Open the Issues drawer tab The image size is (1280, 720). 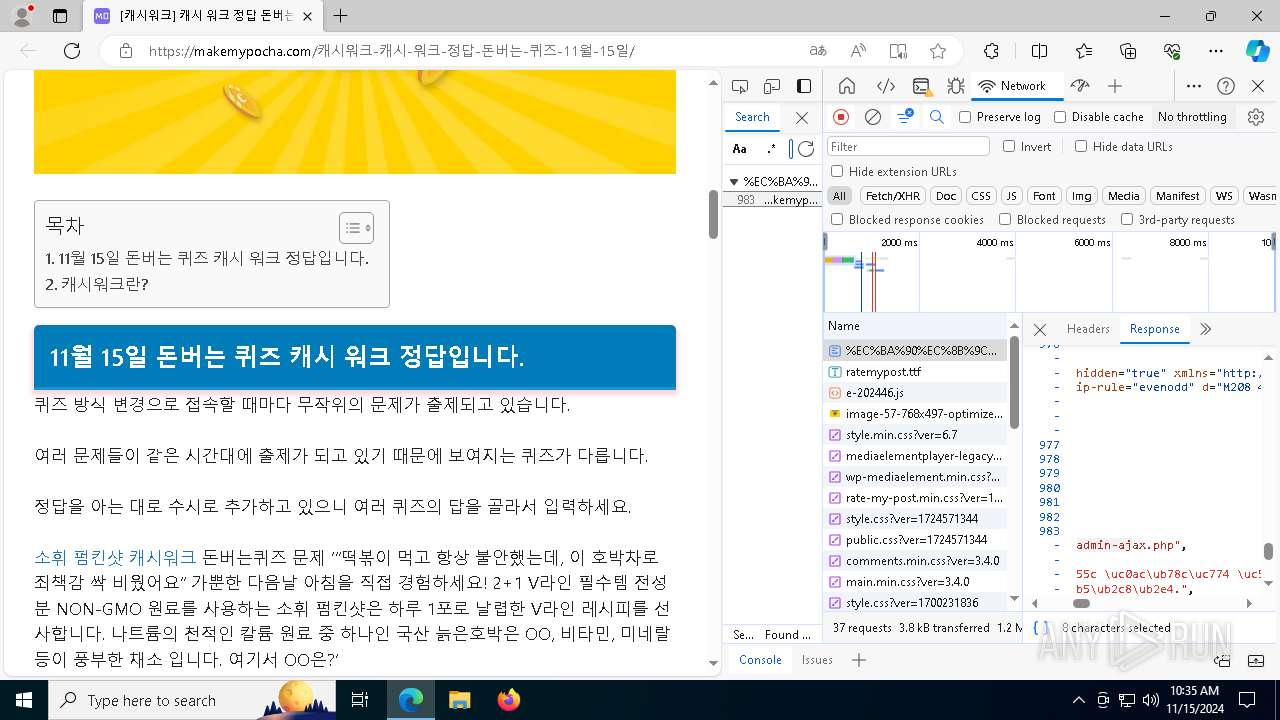tap(817, 660)
